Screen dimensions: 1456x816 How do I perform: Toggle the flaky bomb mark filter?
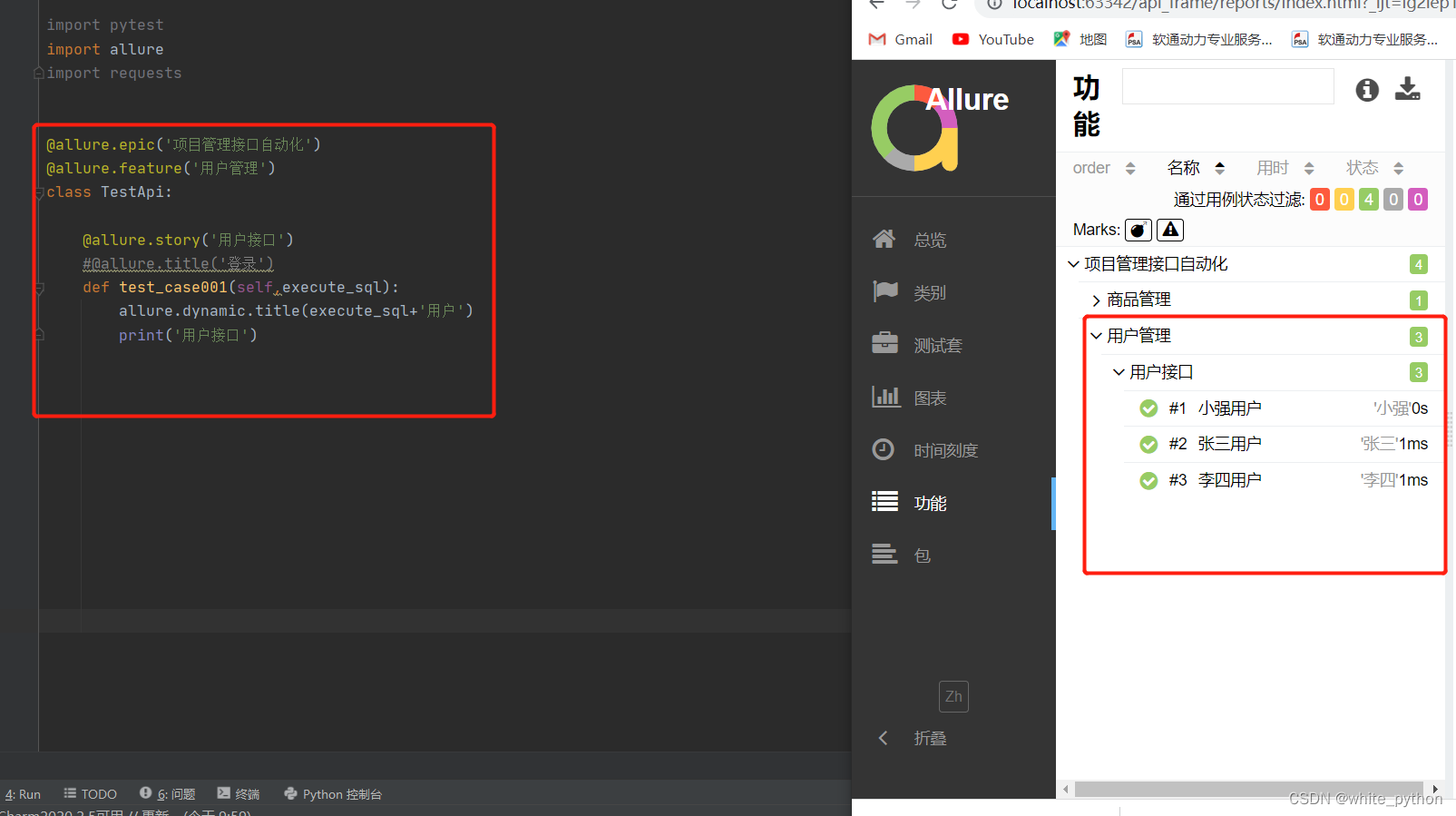[1138, 230]
